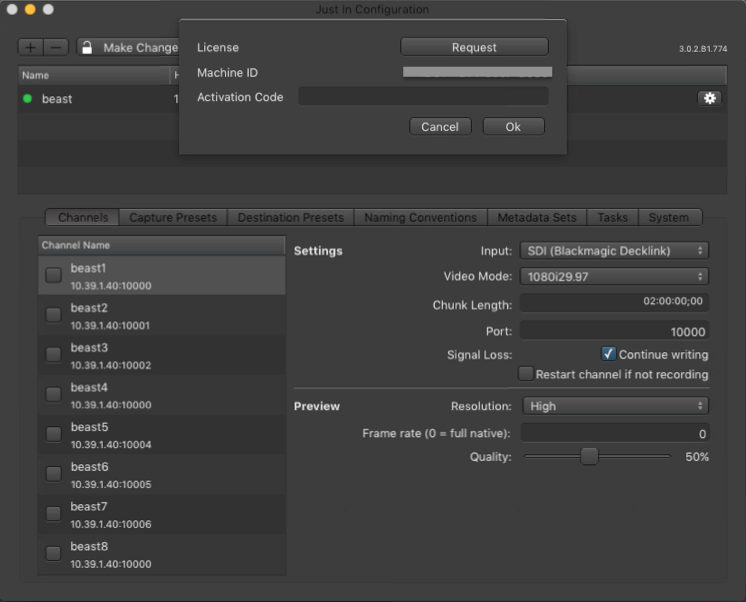The image size is (746, 602).
Task: Select channel address 10.39.1.40:10001
Action: tap(110, 326)
